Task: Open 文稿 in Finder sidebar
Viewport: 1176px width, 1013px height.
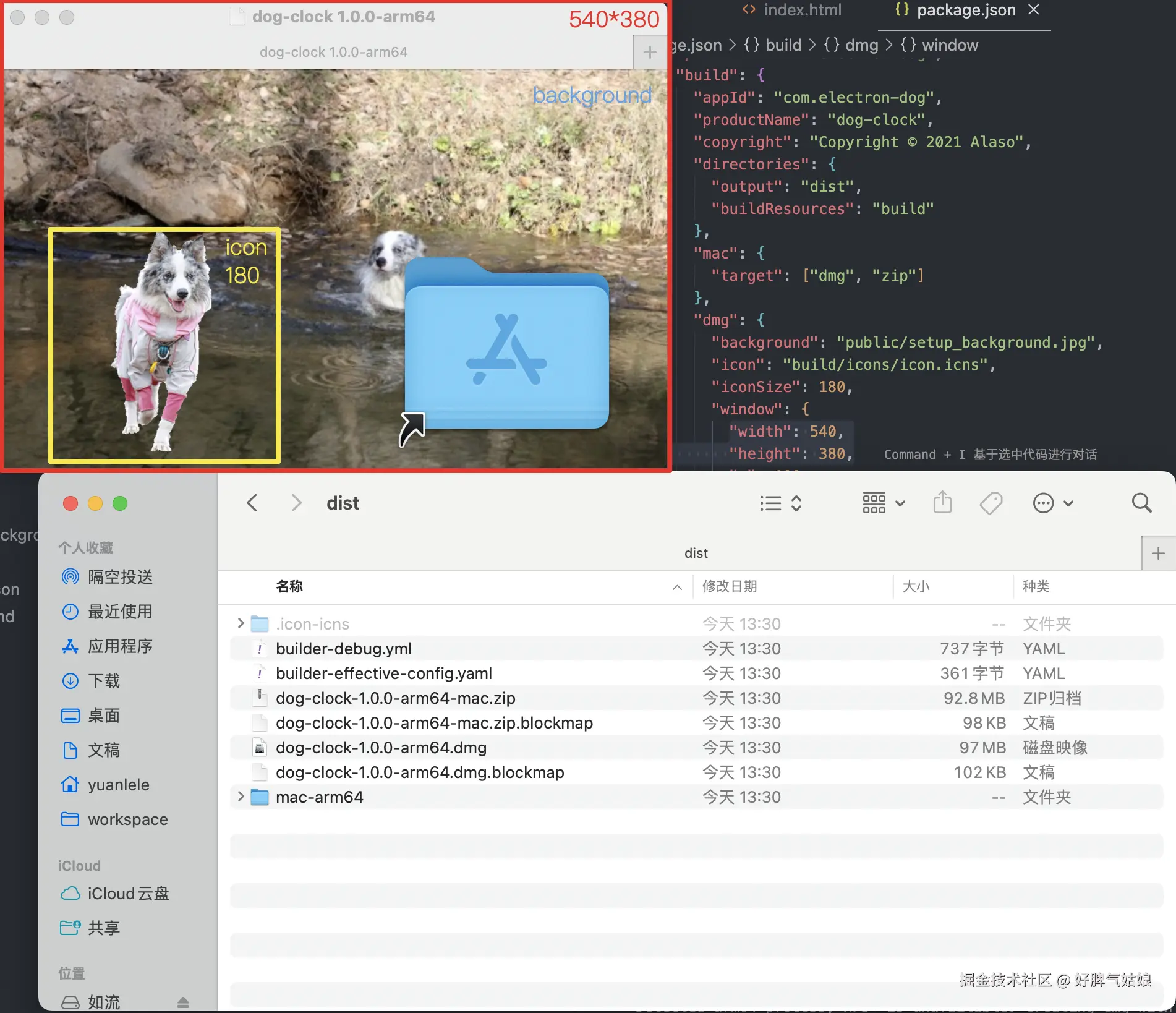Action: [x=90, y=750]
